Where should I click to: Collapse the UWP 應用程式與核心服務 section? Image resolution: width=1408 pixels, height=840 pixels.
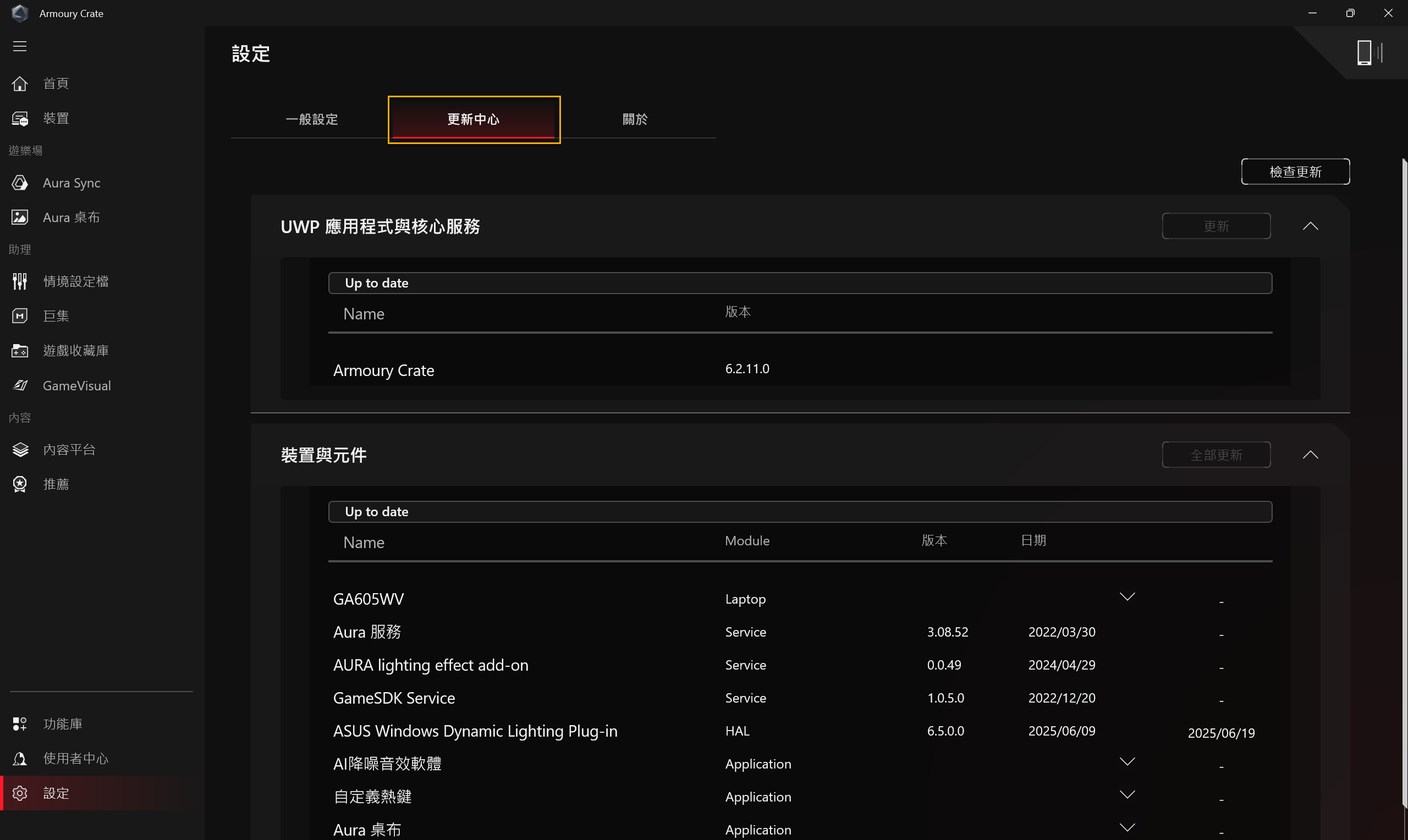tap(1310, 226)
